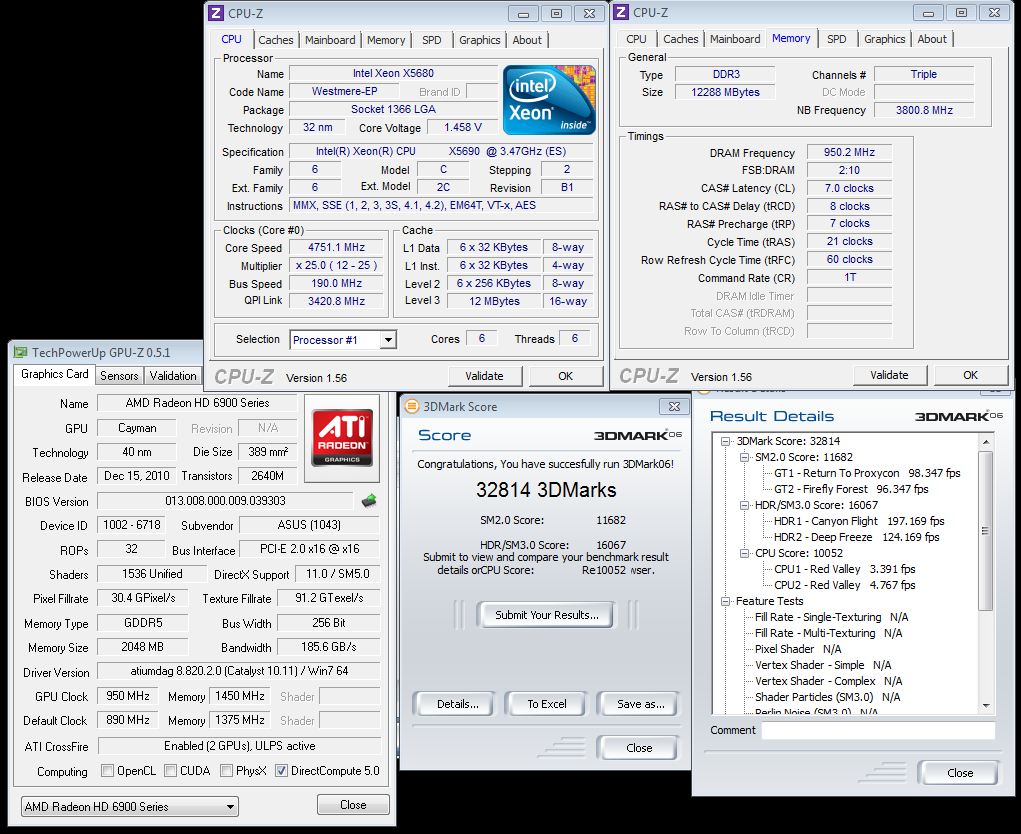Click the To Excel button
Viewport: 1021px width, 834px height.
(547, 704)
